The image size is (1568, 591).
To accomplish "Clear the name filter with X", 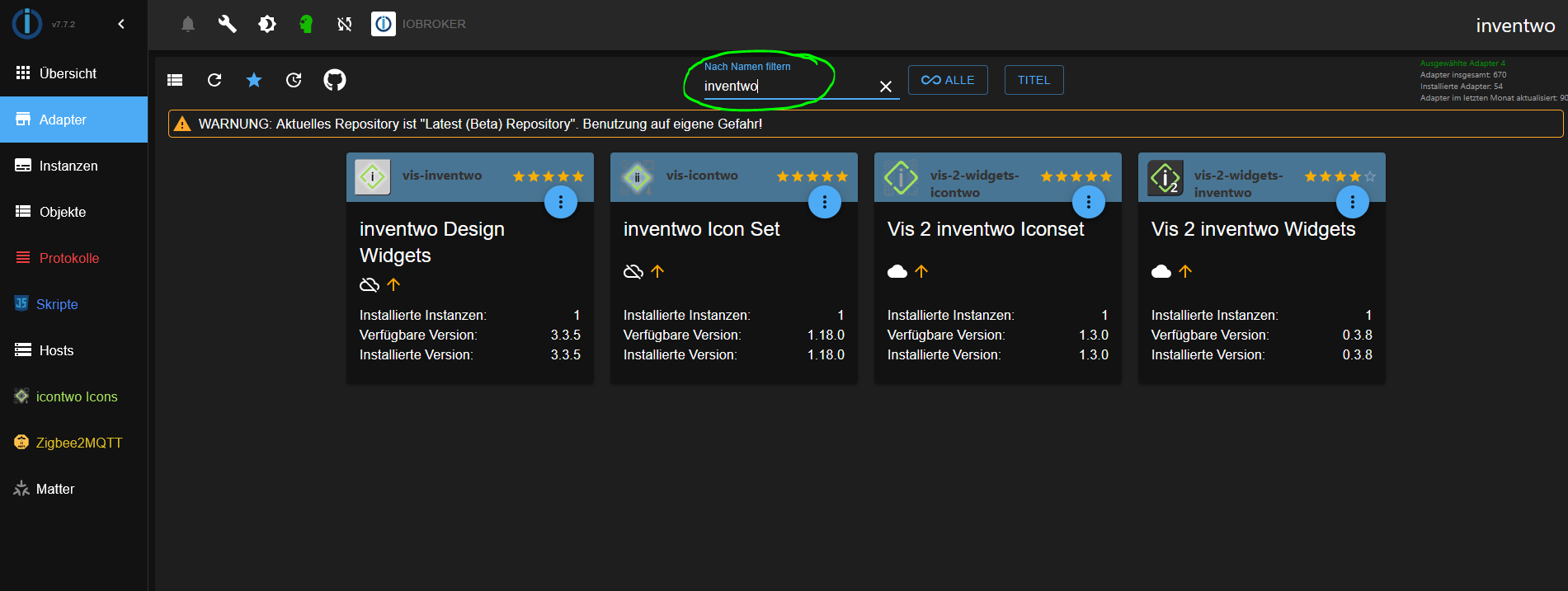I will [886, 87].
